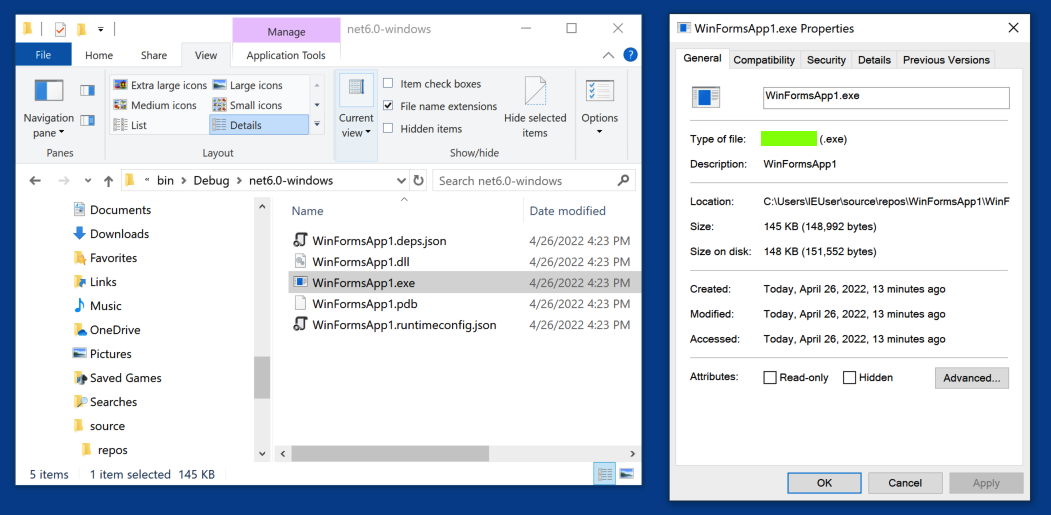
Task: Click Debug in the address path
Action: click(x=211, y=180)
